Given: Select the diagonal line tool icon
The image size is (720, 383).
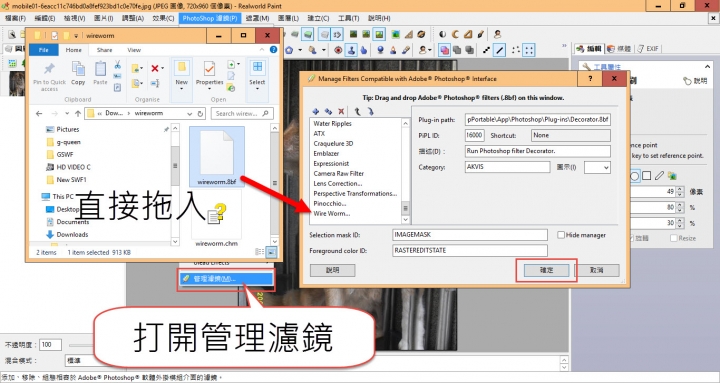Looking at the screenshot, I should (x=499, y=50).
